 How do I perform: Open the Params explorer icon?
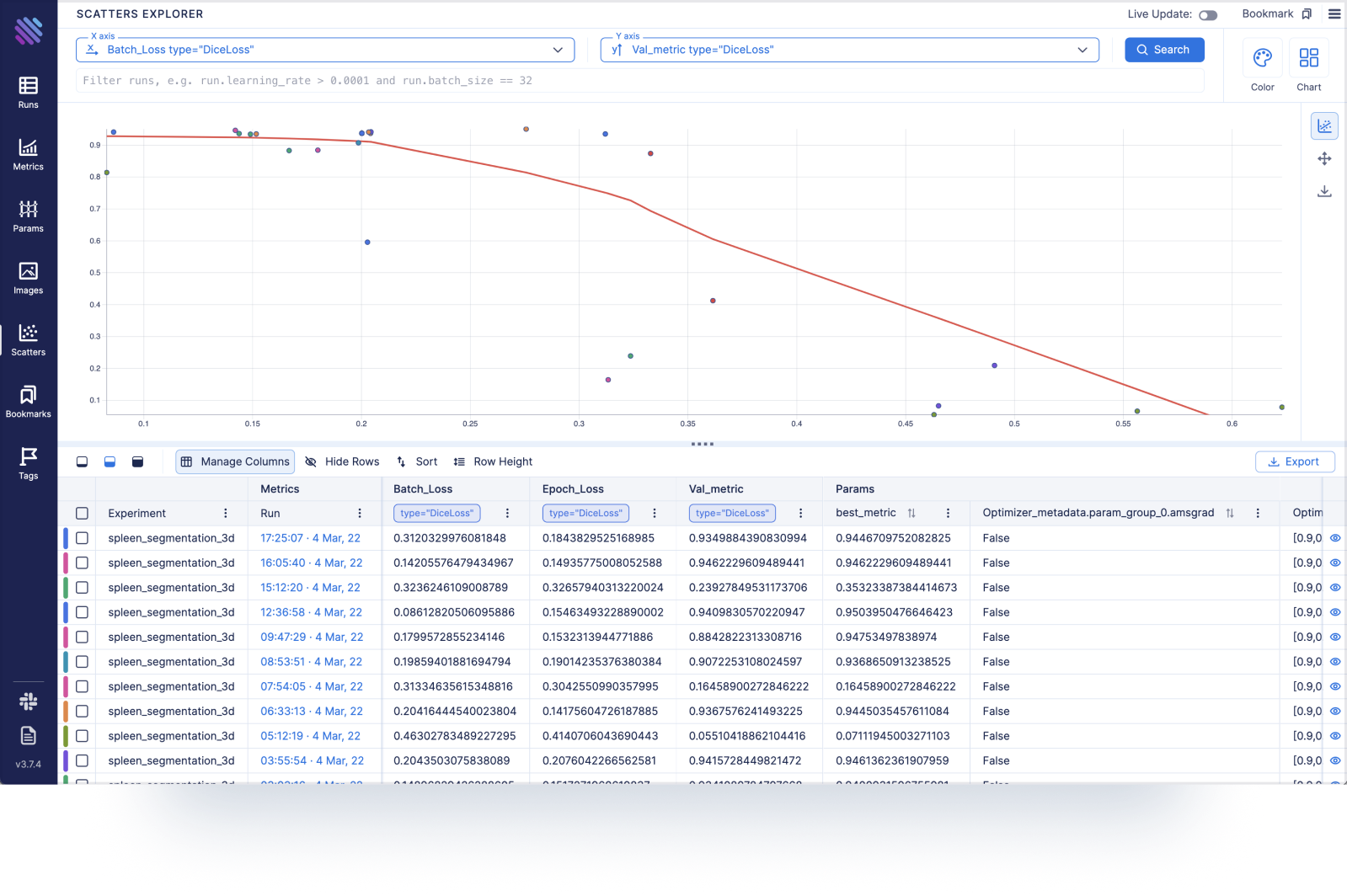29,216
